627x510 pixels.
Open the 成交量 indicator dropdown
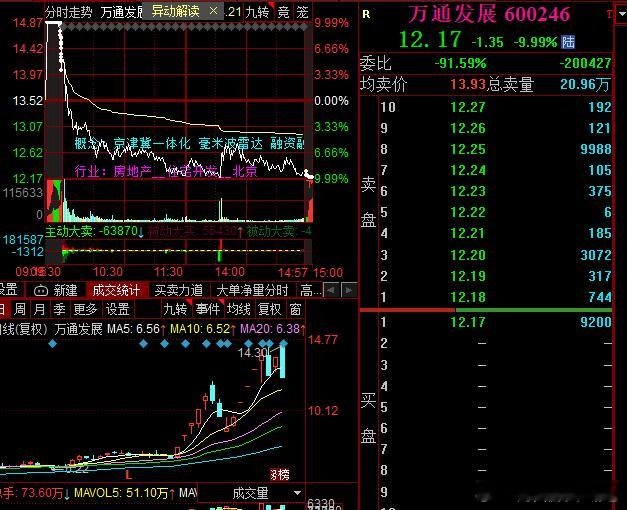pyautogui.click(x=298, y=493)
